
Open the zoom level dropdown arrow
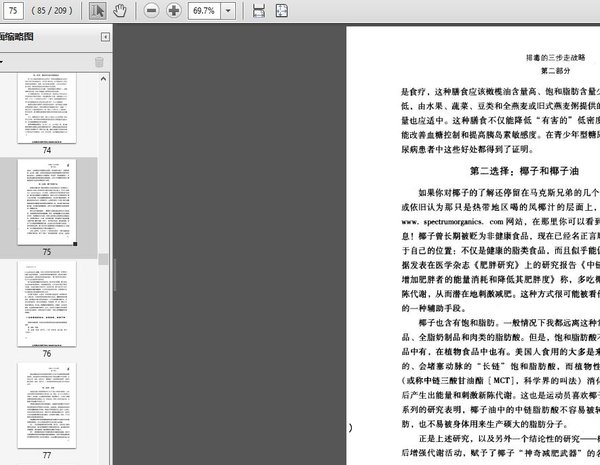pos(228,11)
